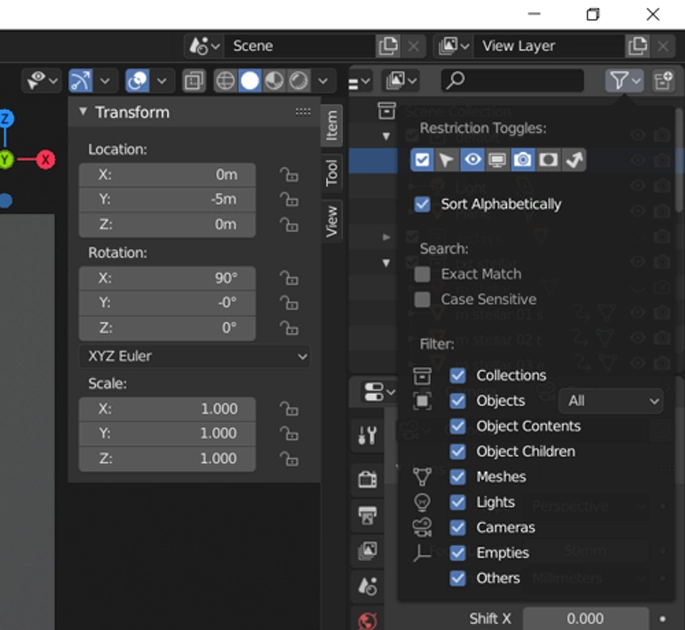Click the Outliner filter funnel button
Image resolution: width=685 pixels, height=630 pixels.
click(x=624, y=81)
